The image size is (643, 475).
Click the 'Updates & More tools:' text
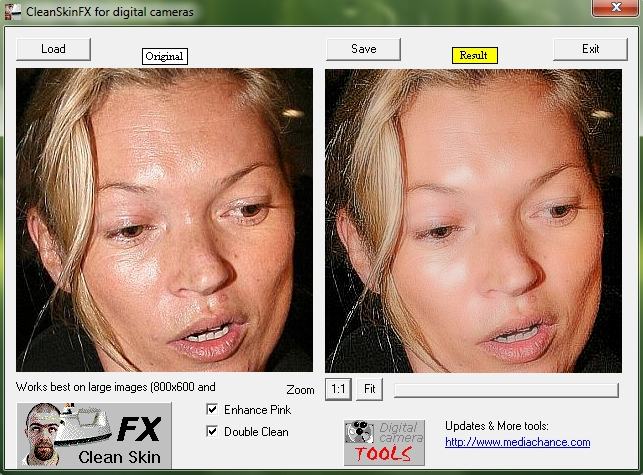(x=497, y=426)
